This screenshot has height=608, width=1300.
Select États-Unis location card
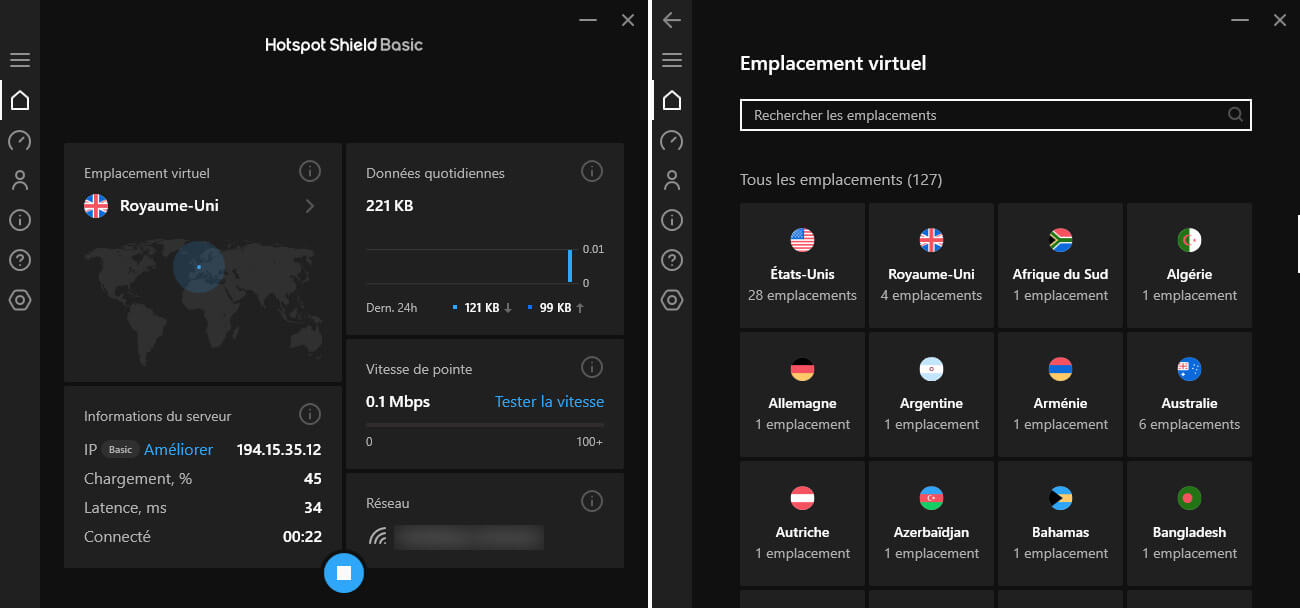(802, 265)
